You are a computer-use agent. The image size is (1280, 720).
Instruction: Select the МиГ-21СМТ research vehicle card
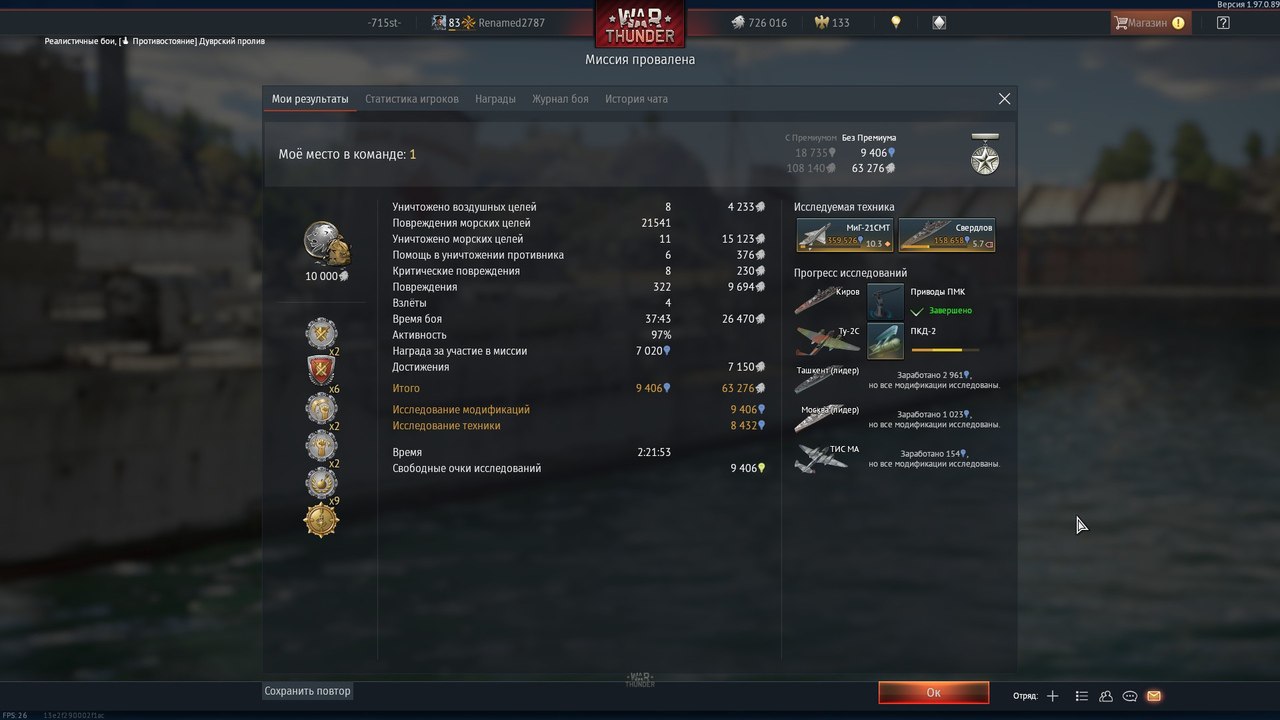tap(845, 235)
